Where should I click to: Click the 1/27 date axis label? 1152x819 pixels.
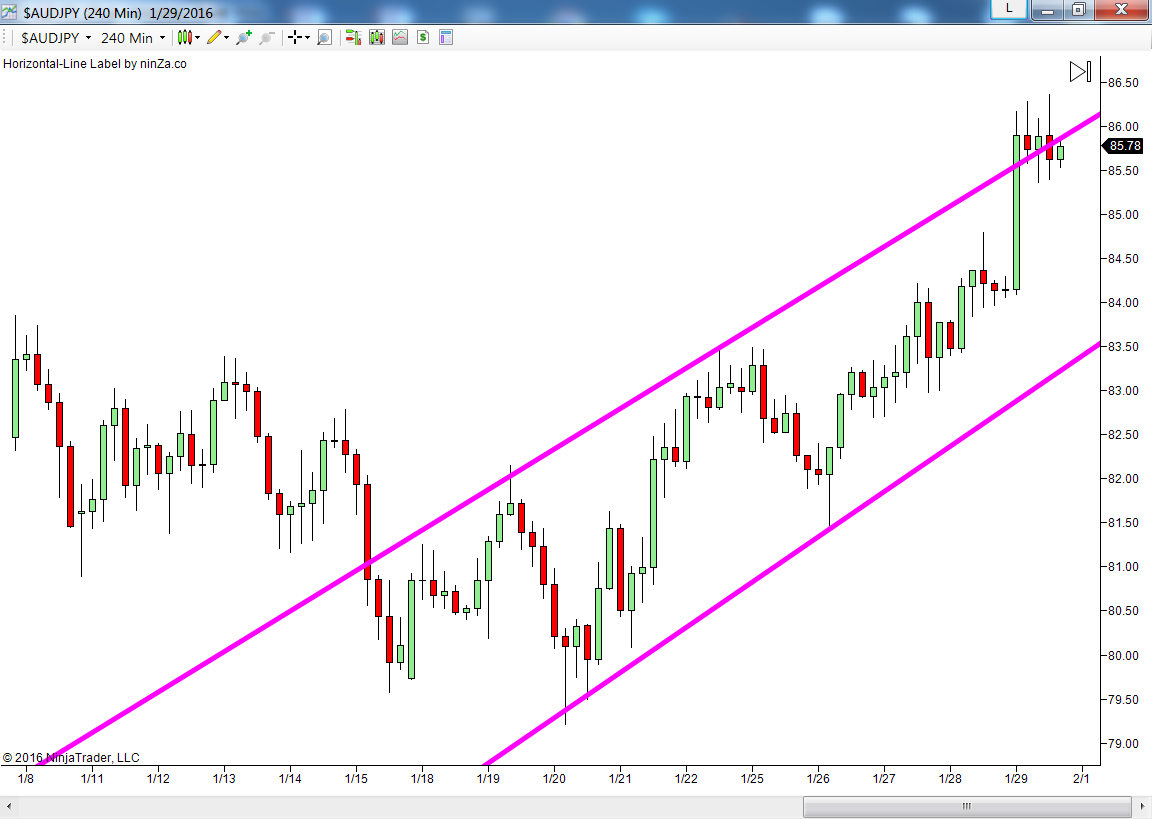[885, 778]
